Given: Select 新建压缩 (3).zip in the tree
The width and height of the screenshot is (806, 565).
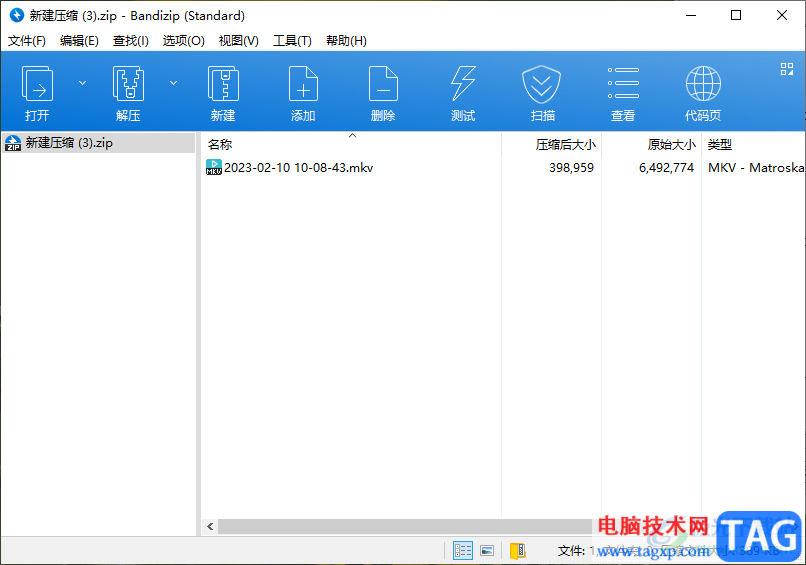Looking at the screenshot, I should pos(99,143).
